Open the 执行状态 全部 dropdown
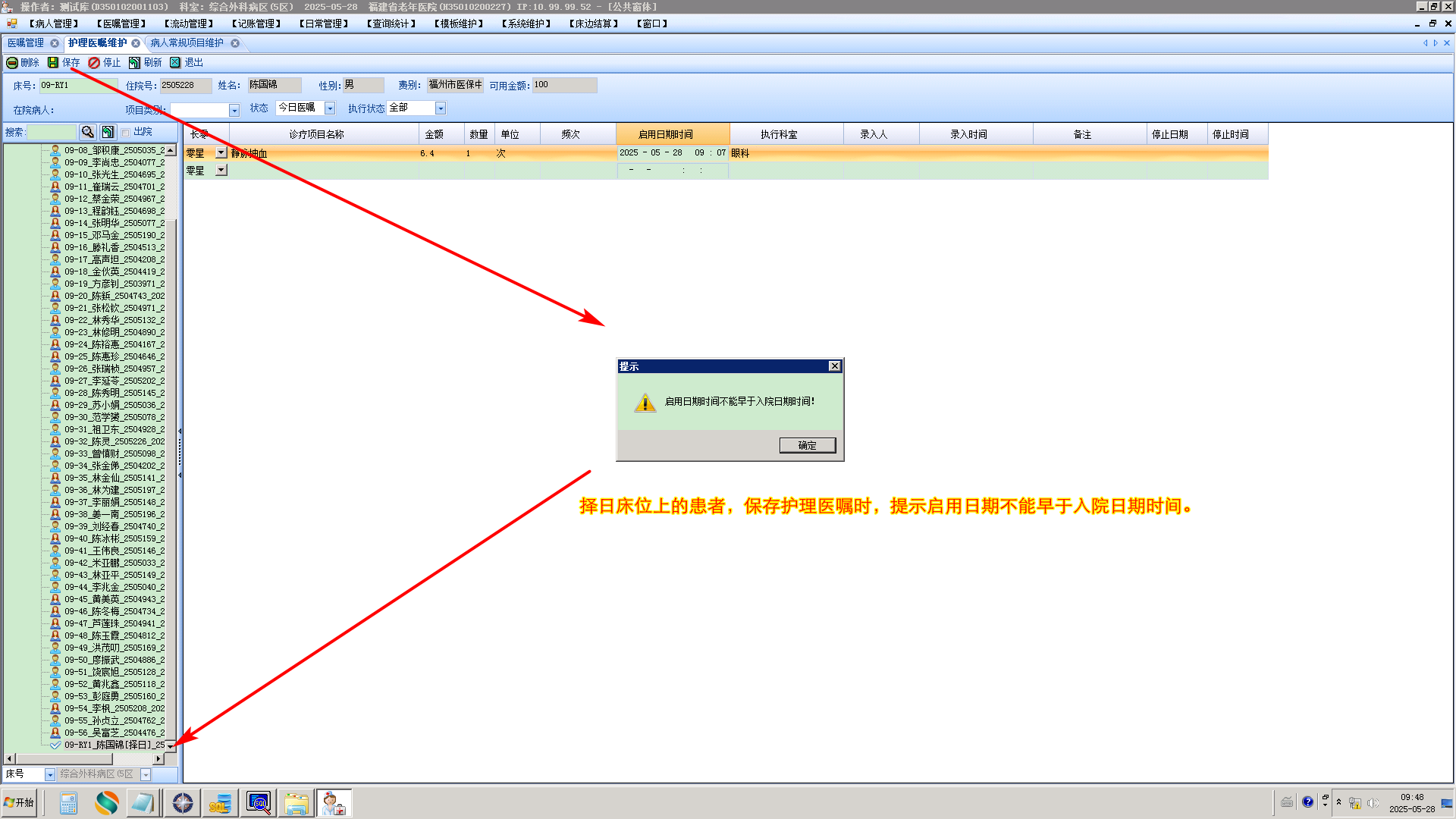Viewport: 1456px width, 819px height. click(x=441, y=108)
